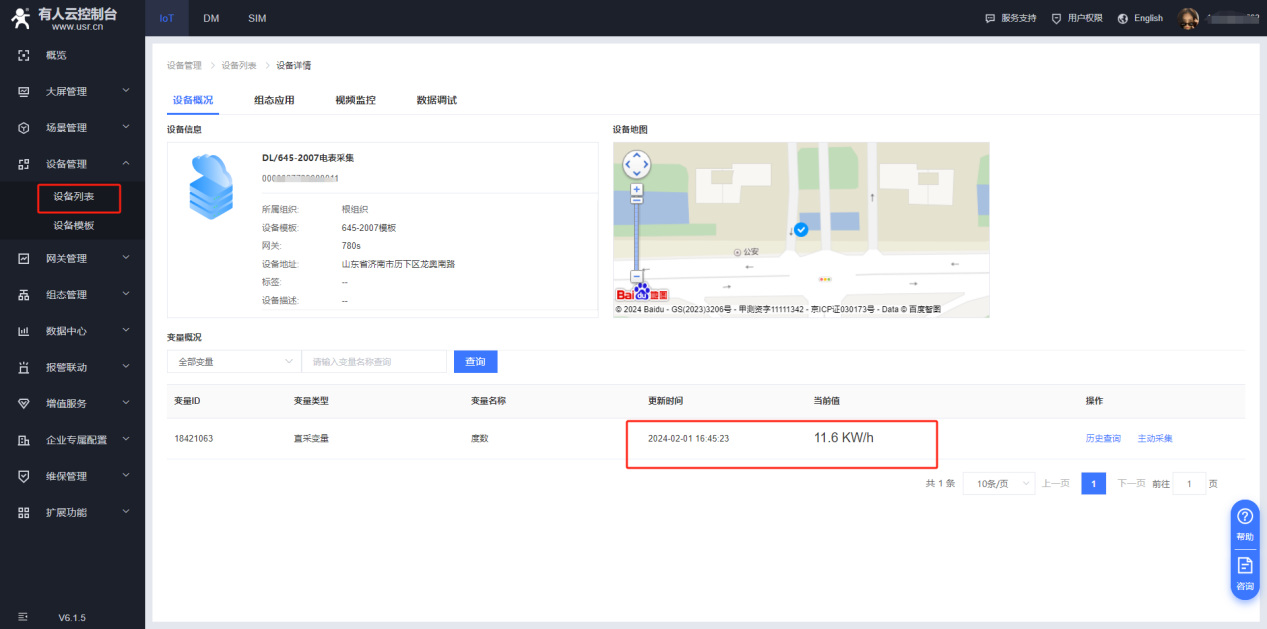The width and height of the screenshot is (1267, 629).
Task: Click the 概览 overview sidebar icon
Action: point(24,55)
